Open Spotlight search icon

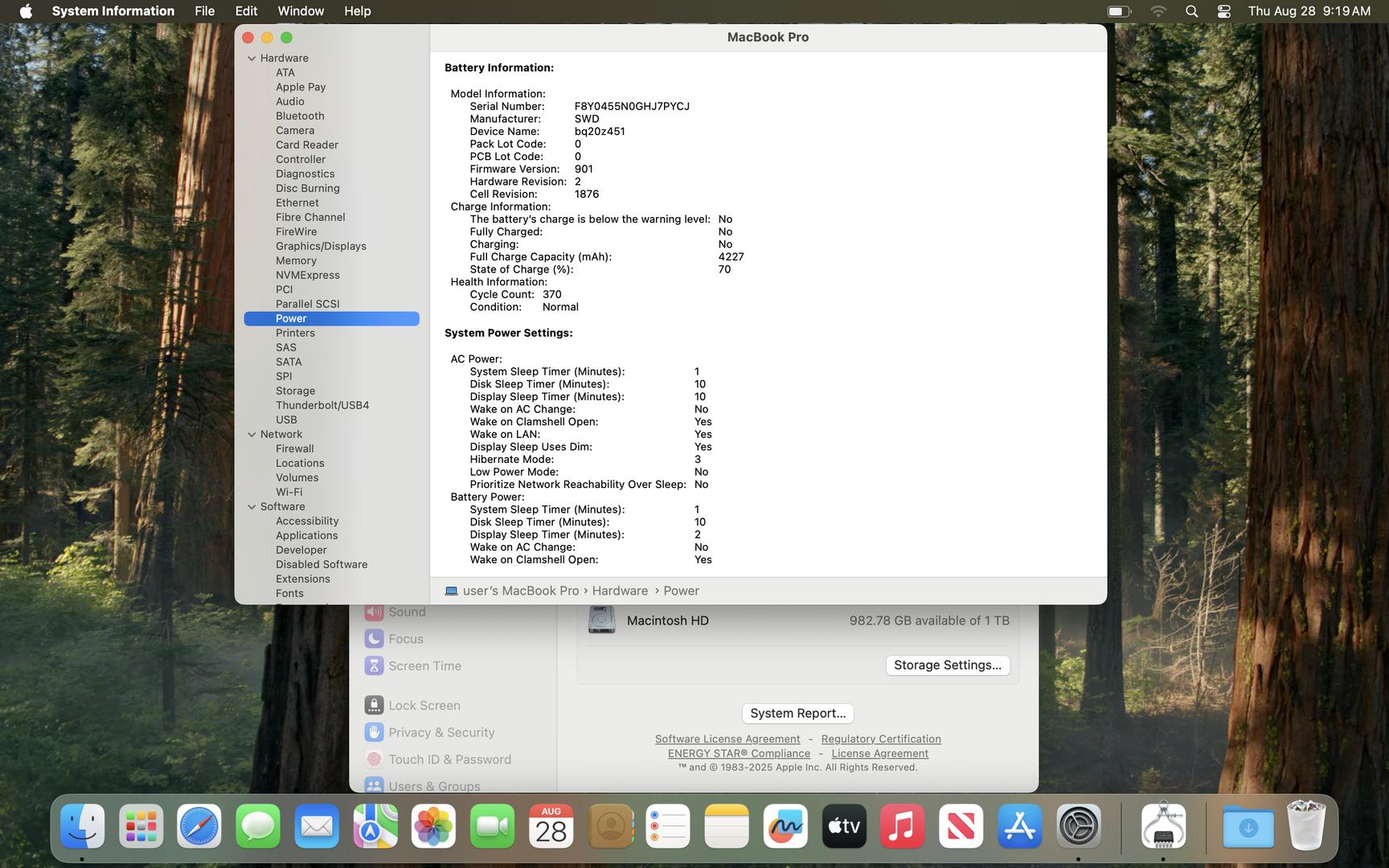[x=1192, y=11]
